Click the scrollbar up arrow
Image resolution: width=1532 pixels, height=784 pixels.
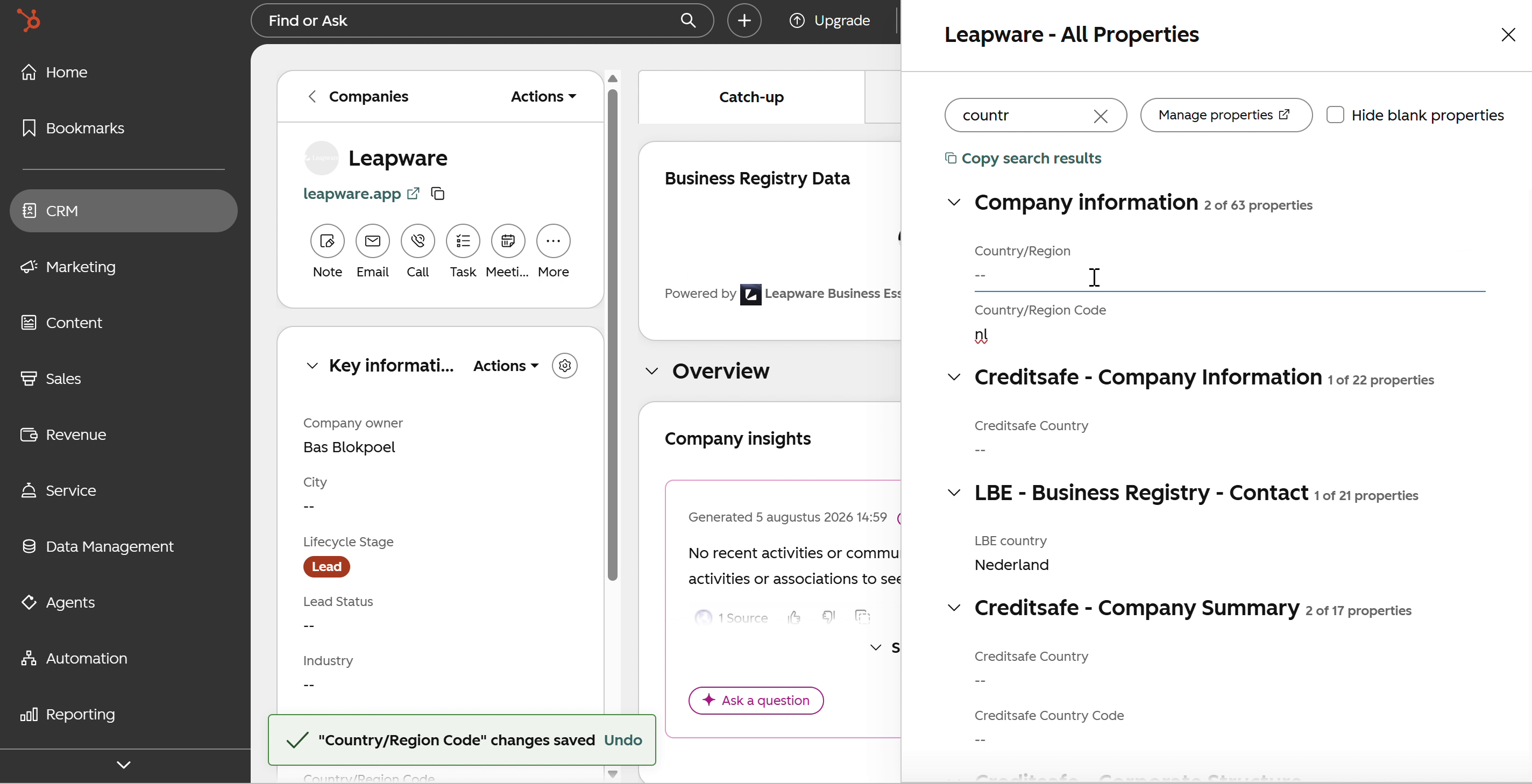613,79
